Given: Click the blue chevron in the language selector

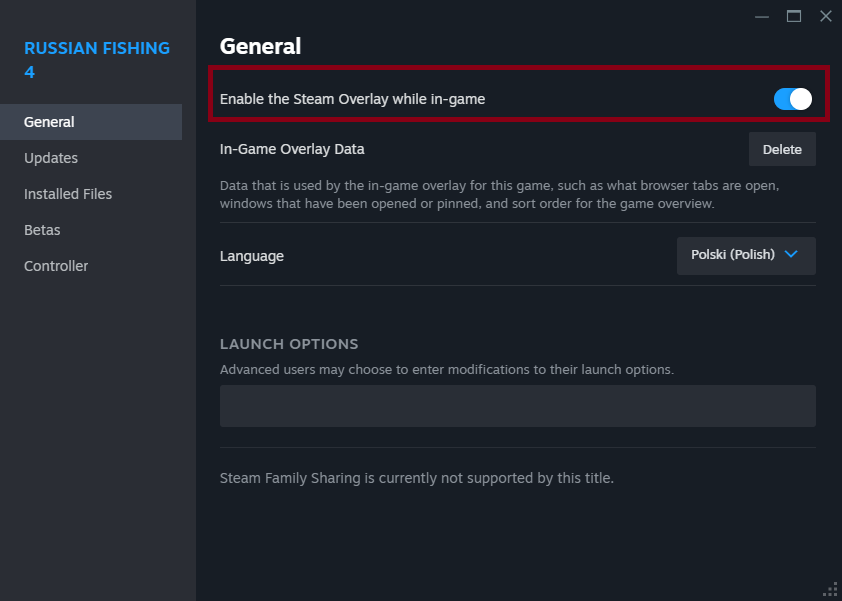Looking at the screenshot, I should (x=792, y=254).
